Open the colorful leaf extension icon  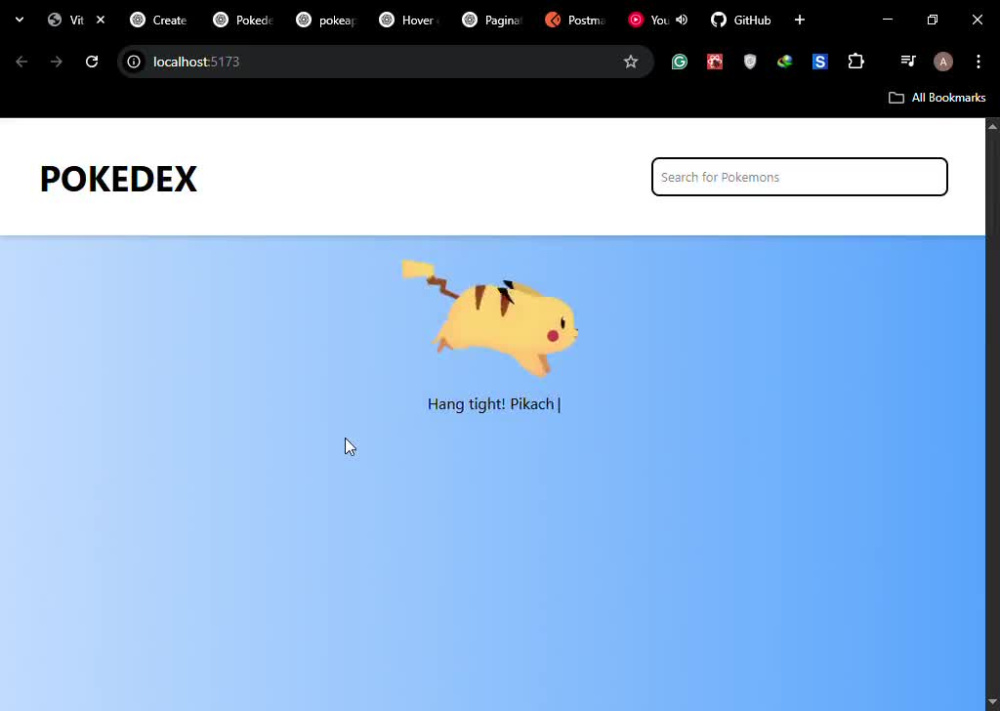click(x=785, y=61)
